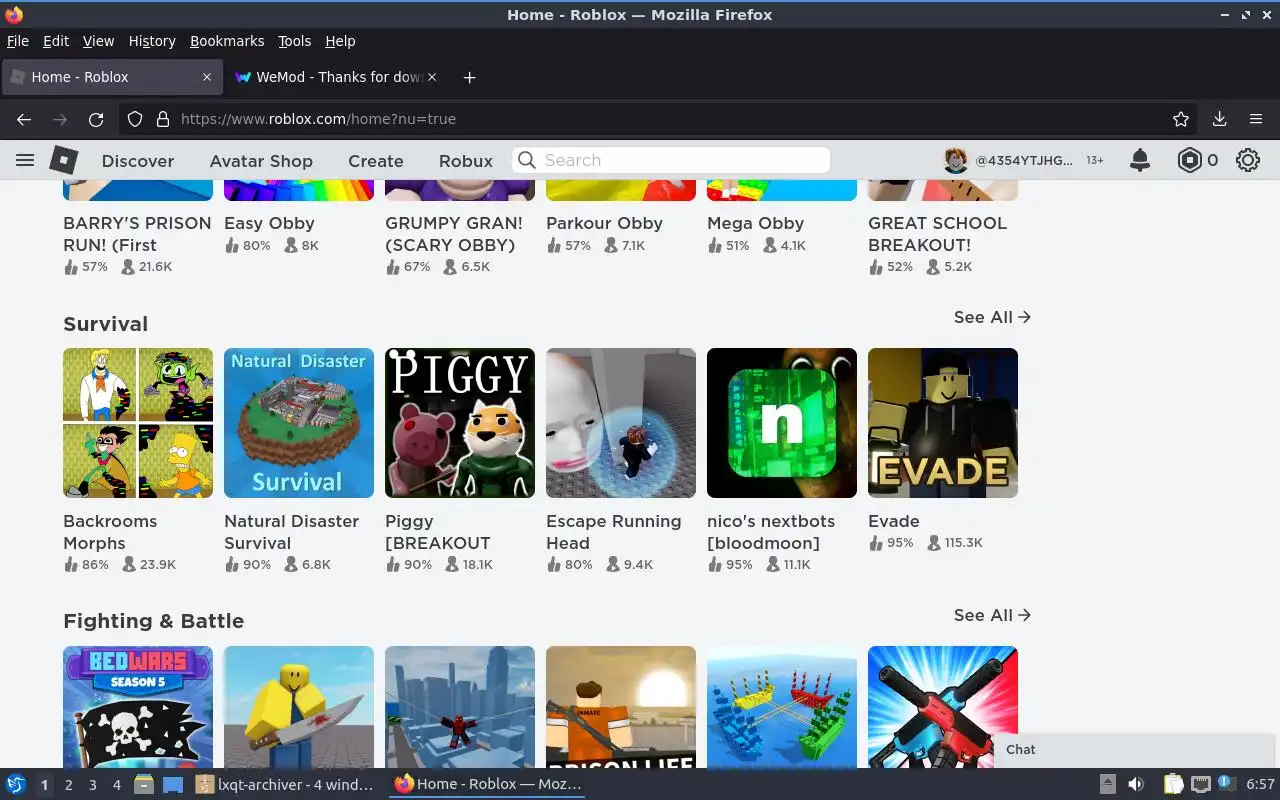Open the Piggy [BREAKOUT thumbnail

pos(460,423)
